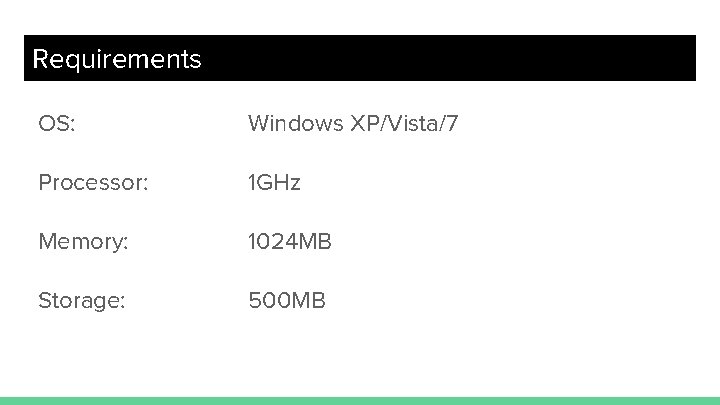Click the digit "7" ending the OS value
This screenshot has height=405, width=720.
point(453,124)
